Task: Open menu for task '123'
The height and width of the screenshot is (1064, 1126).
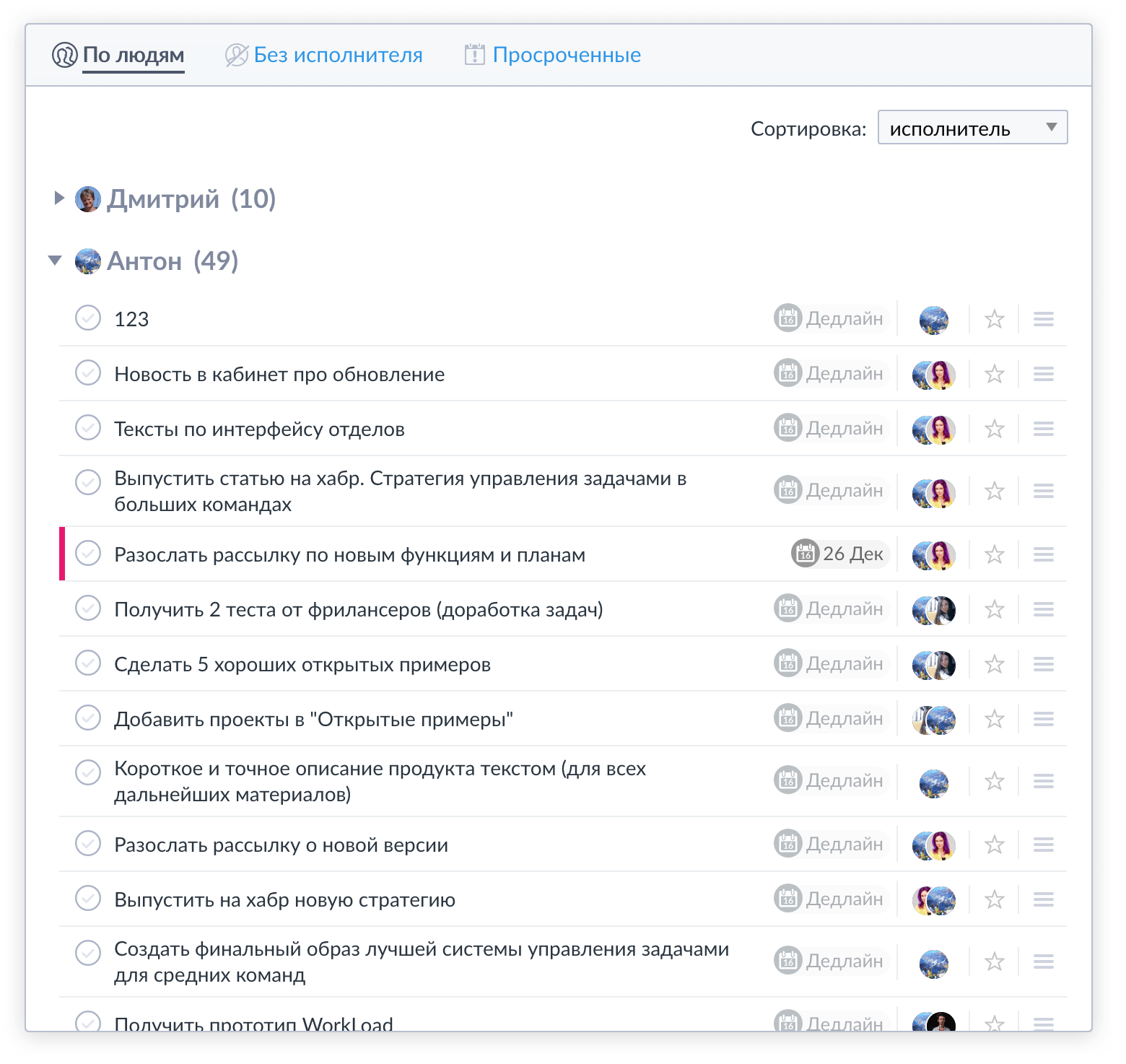Action: tap(1043, 318)
